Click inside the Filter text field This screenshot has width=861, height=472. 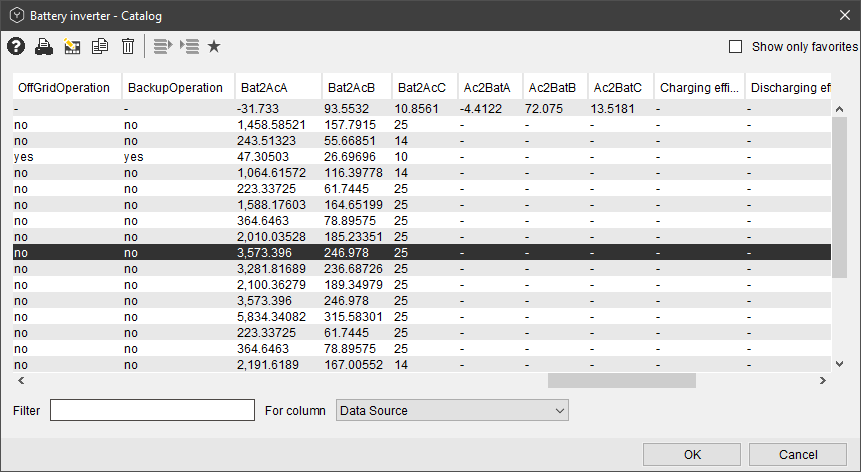tap(152, 410)
